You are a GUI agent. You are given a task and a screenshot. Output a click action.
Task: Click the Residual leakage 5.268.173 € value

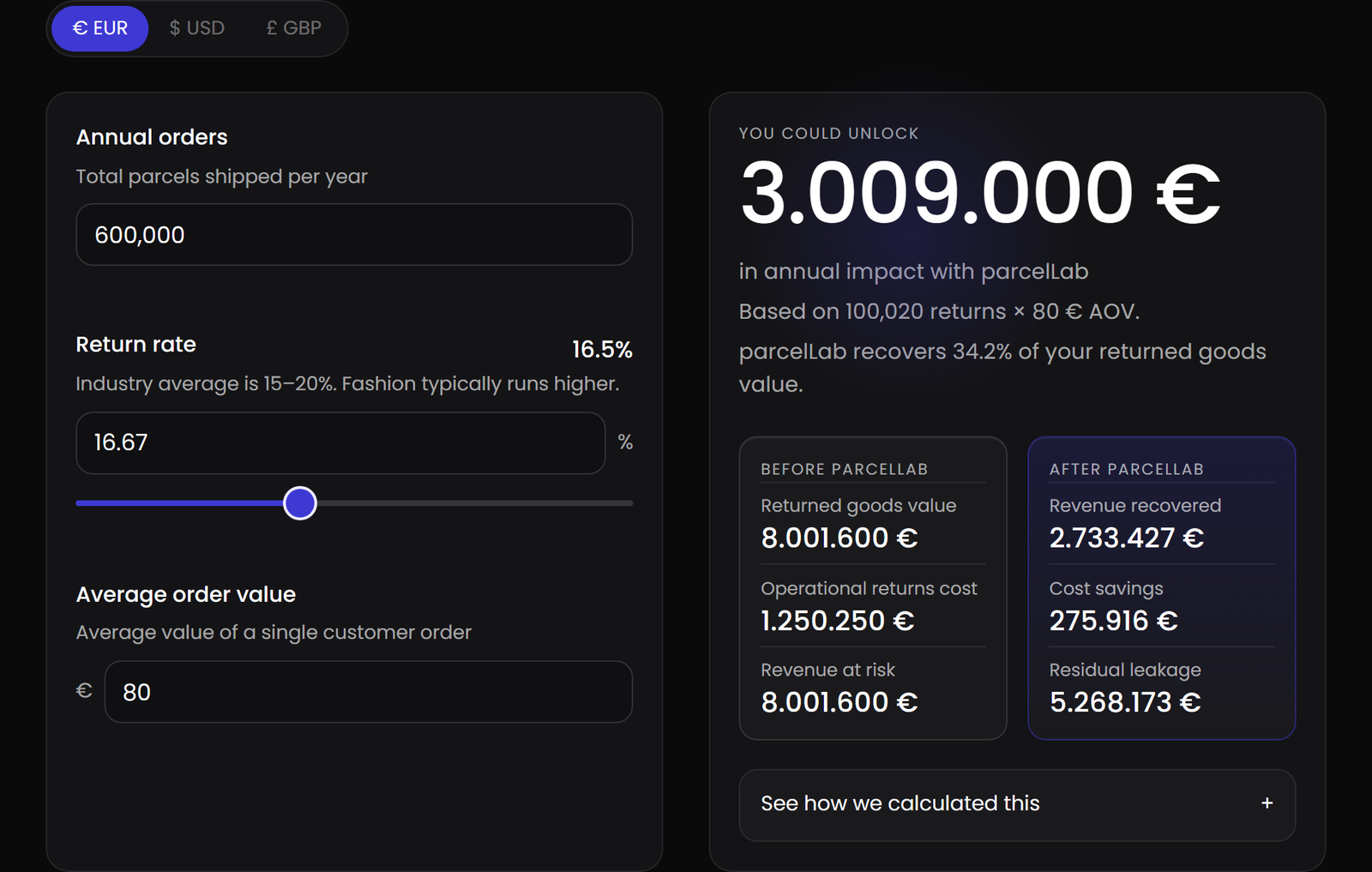click(1125, 702)
